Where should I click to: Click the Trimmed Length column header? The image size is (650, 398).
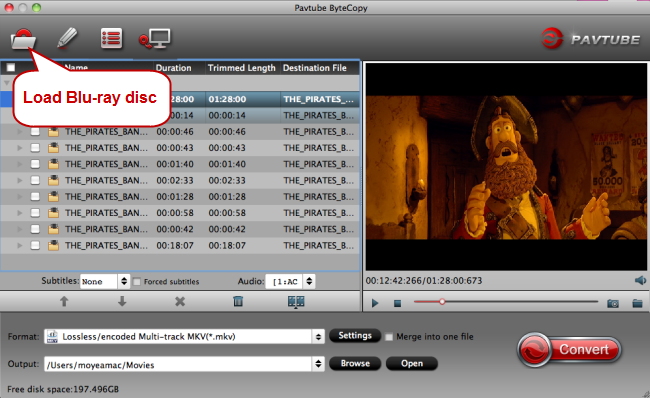click(242, 68)
